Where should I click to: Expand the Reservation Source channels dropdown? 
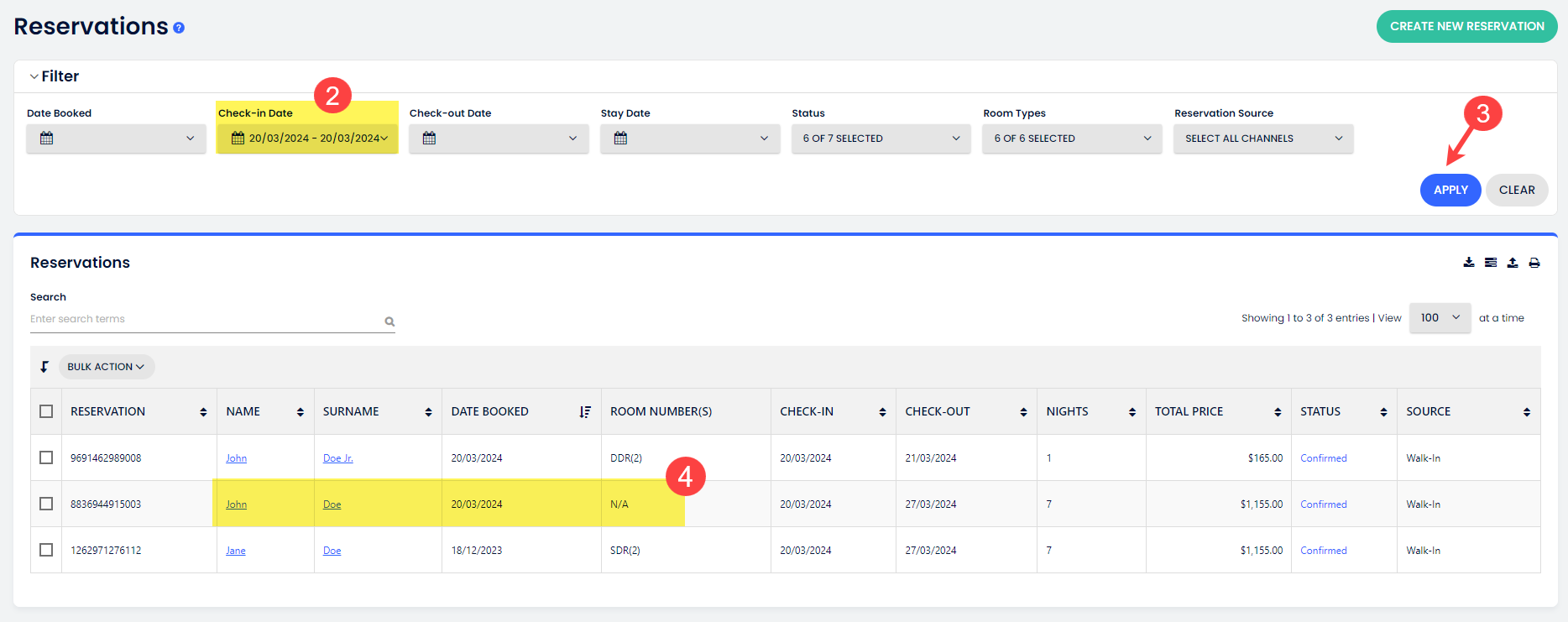(1262, 139)
